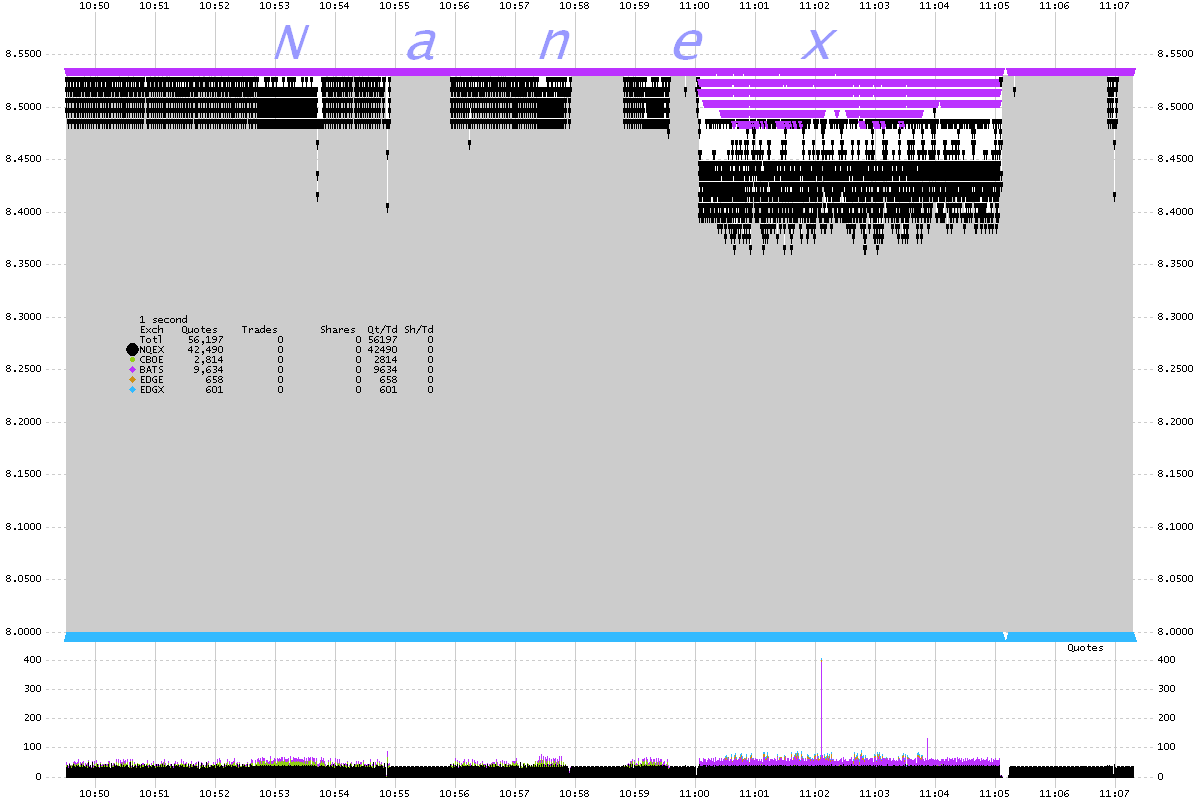Click the 8.4000 price label on left axis

click(x=24, y=212)
